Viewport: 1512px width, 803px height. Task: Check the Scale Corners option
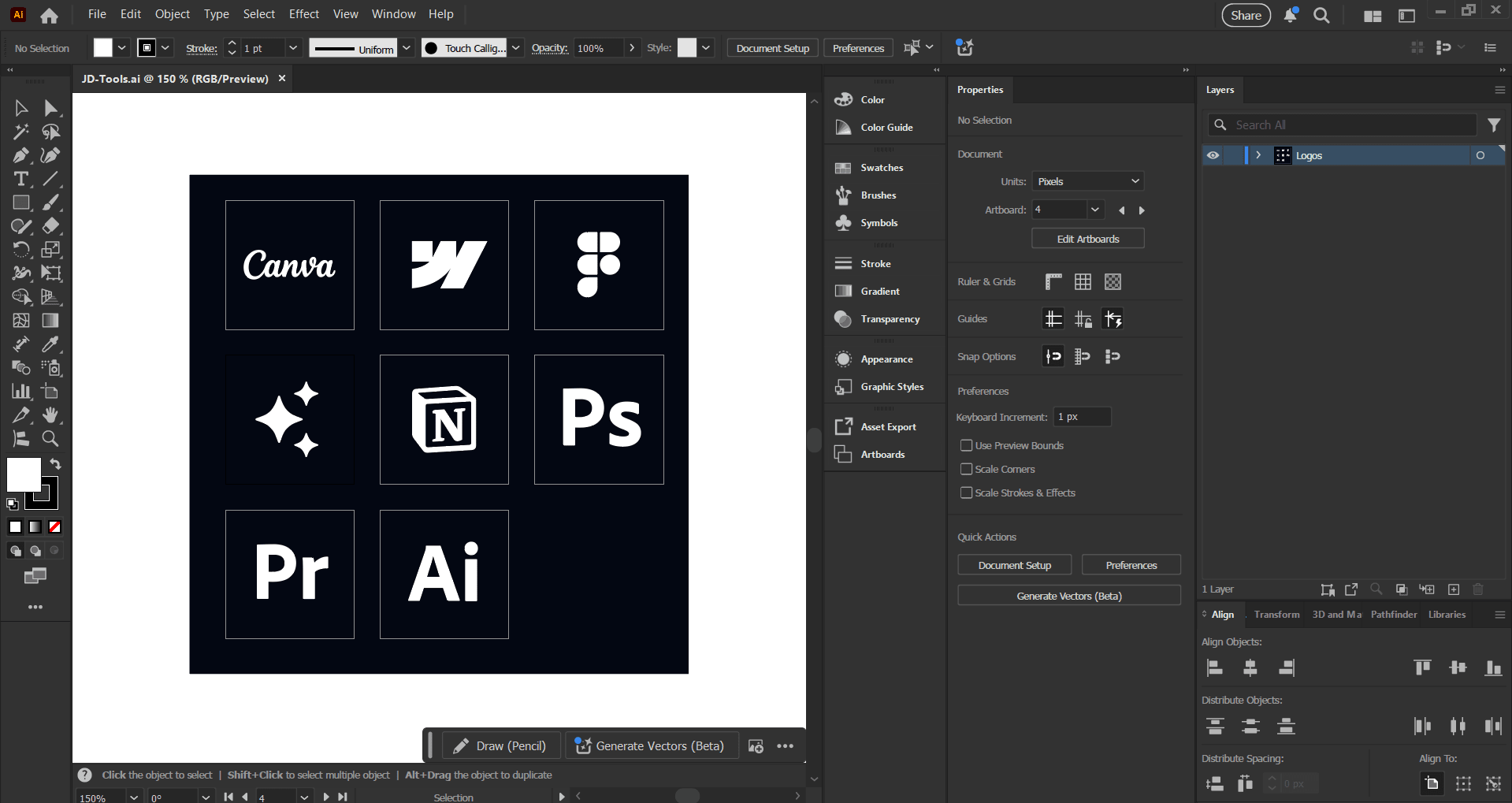[x=966, y=469]
